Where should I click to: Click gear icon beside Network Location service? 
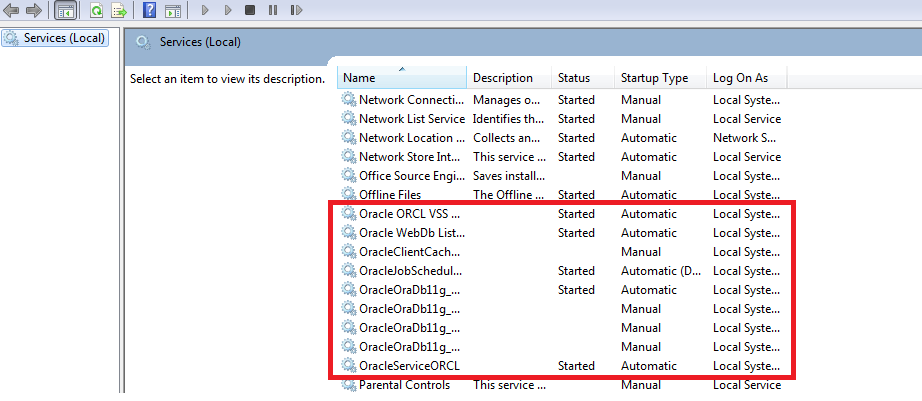click(x=349, y=138)
